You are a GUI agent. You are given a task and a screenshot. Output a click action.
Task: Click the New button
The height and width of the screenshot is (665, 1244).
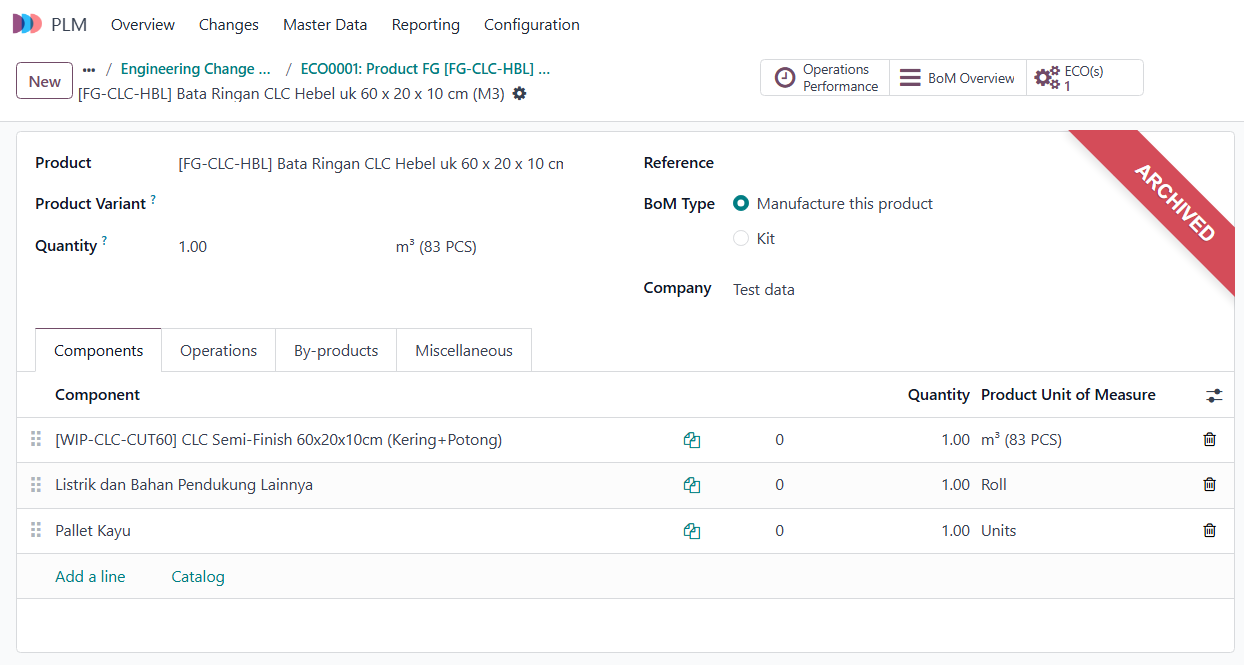coord(45,81)
